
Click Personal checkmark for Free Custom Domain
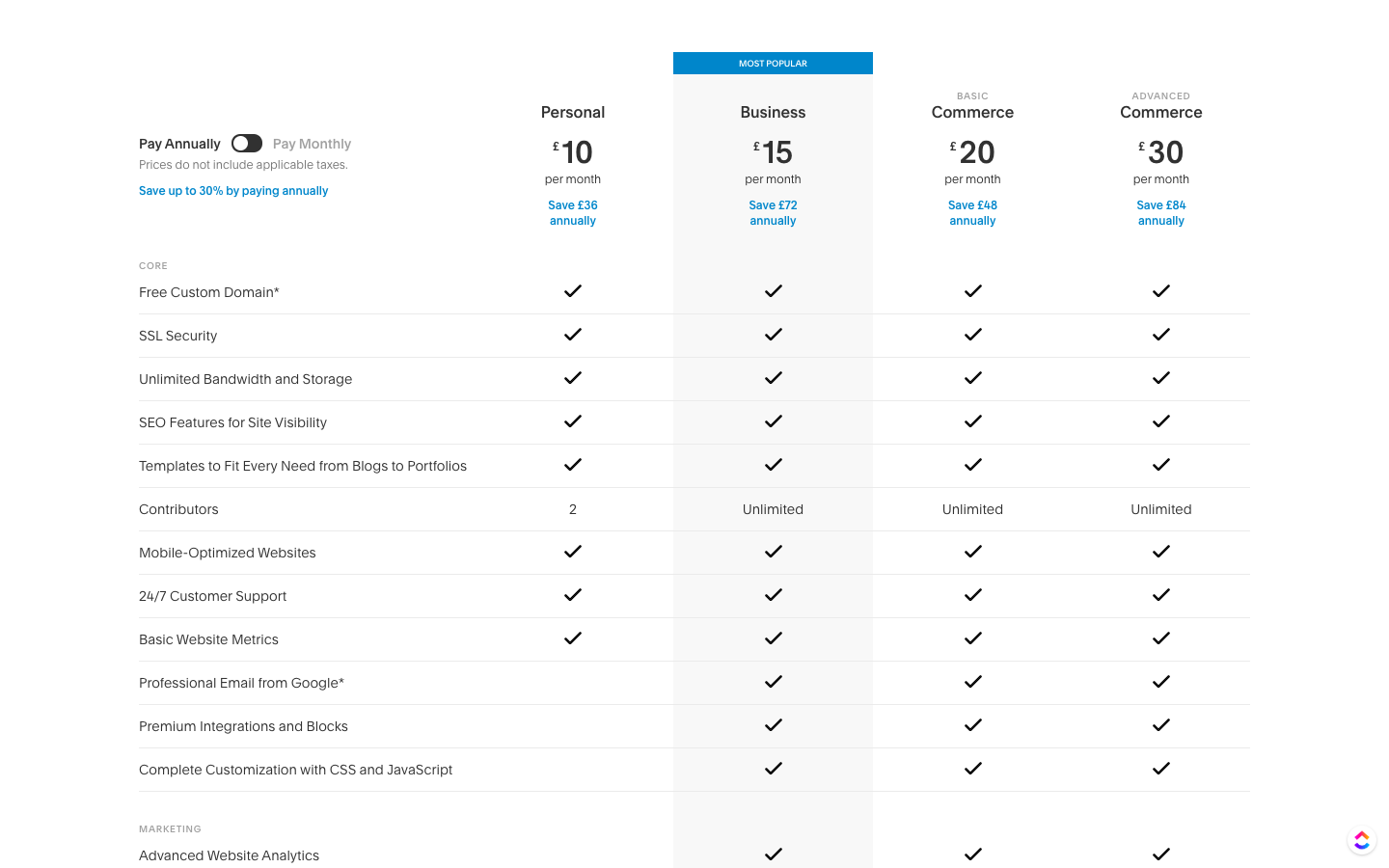[x=573, y=291]
